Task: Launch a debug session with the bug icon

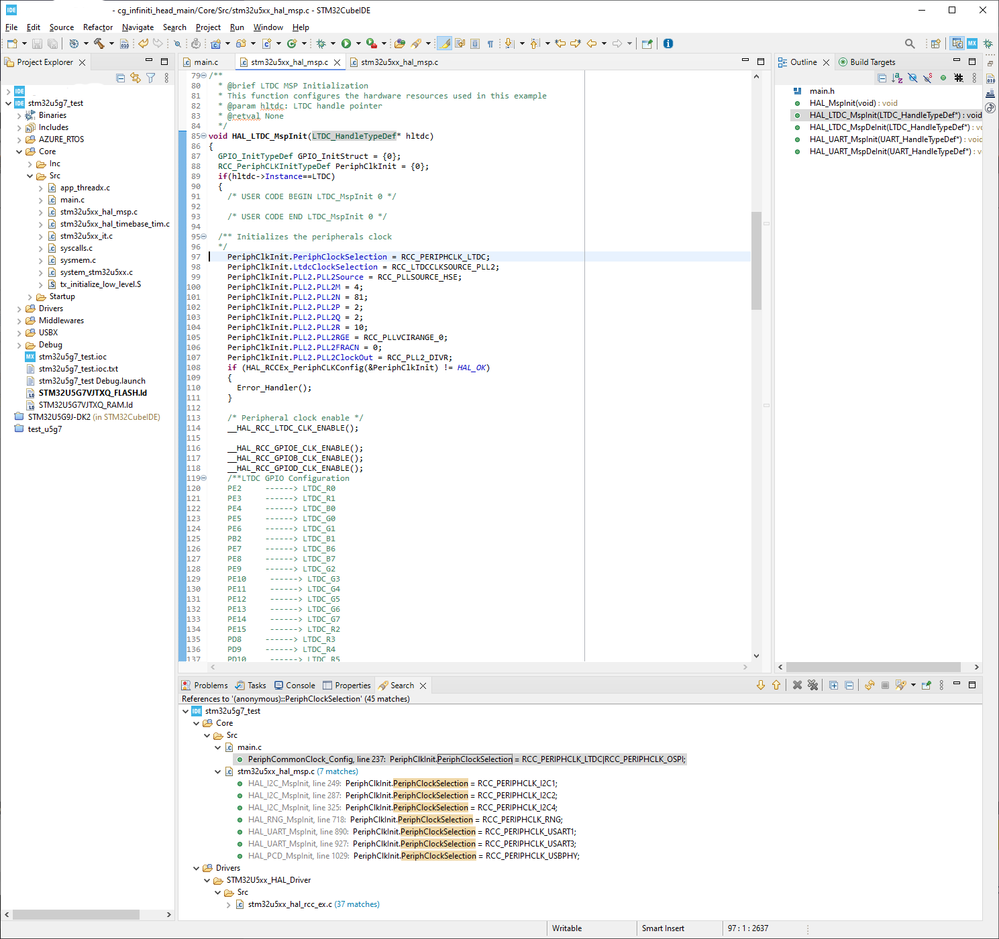Action: point(321,45)
